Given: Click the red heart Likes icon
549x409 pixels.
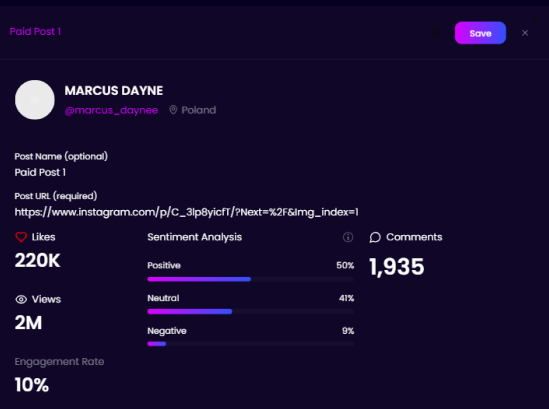Looking at the screenshot, I should click(21, 237).
